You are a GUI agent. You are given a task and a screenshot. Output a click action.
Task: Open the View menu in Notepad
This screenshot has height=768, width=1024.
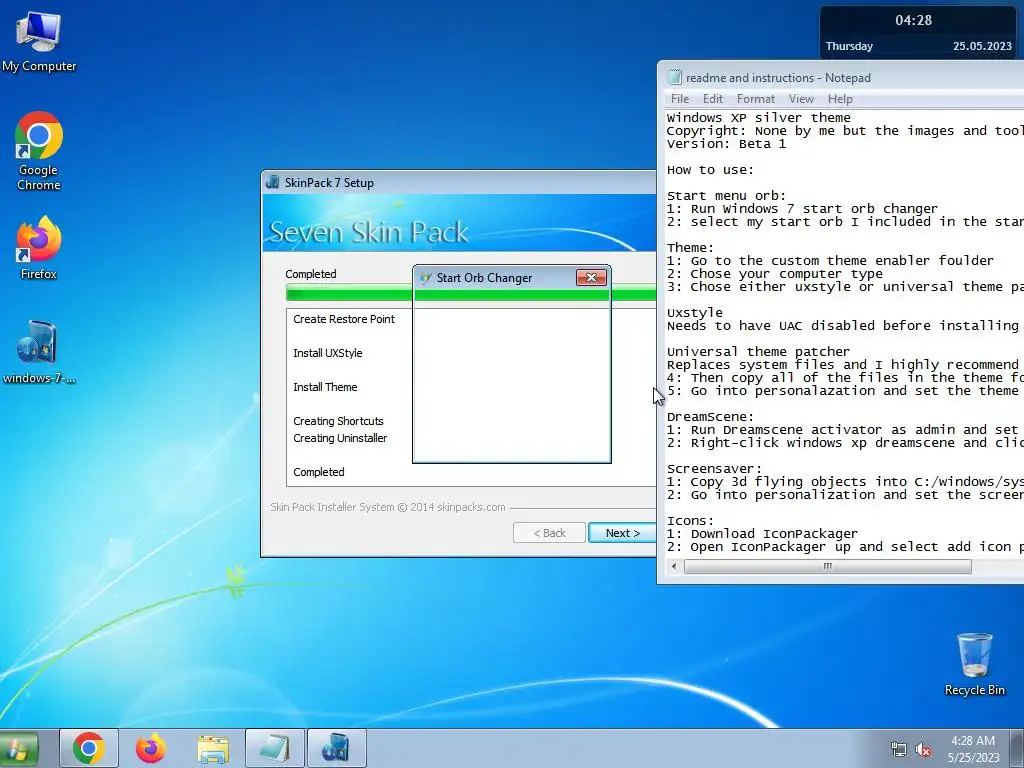[x=801, y=99]
